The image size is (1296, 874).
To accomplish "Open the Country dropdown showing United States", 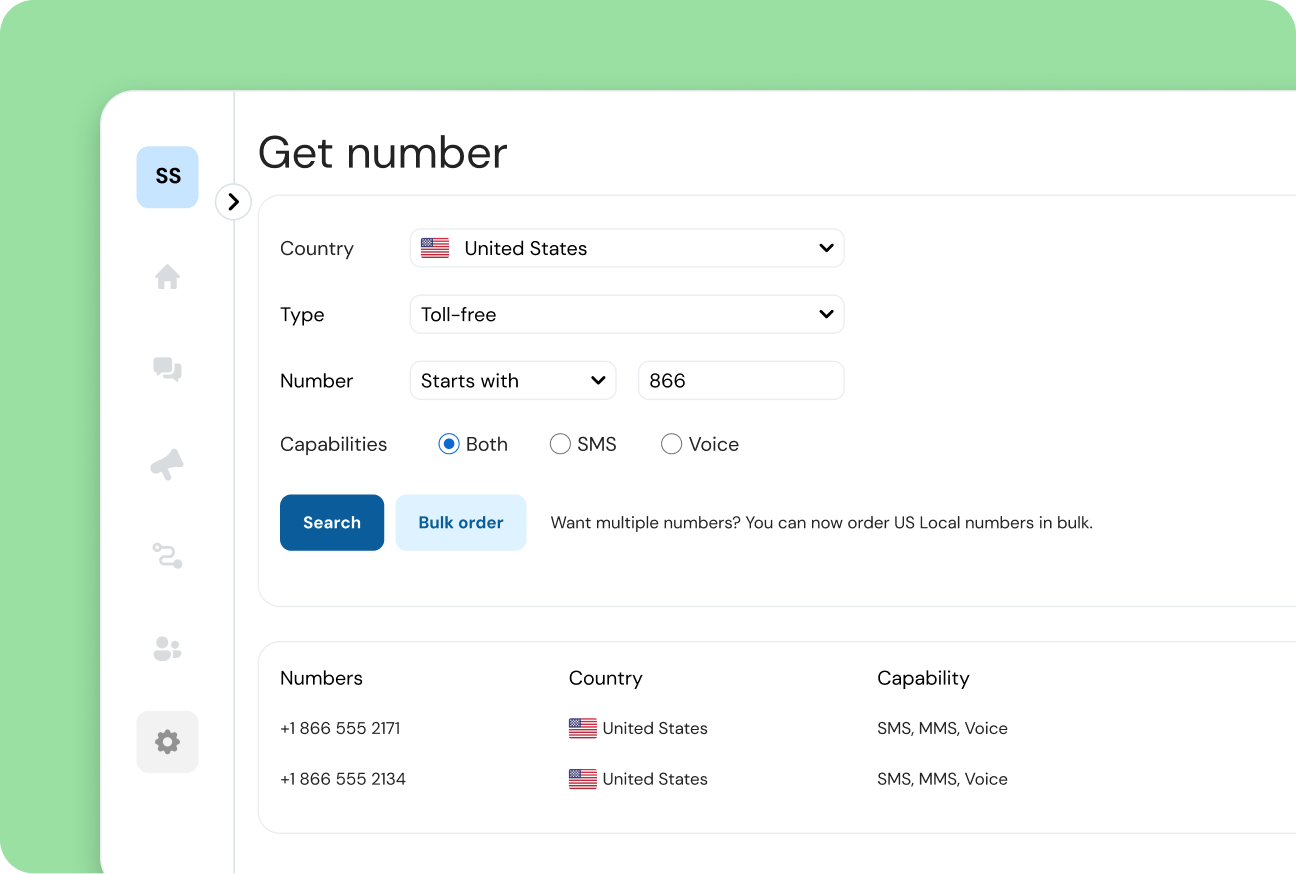I will coord(627,247).
